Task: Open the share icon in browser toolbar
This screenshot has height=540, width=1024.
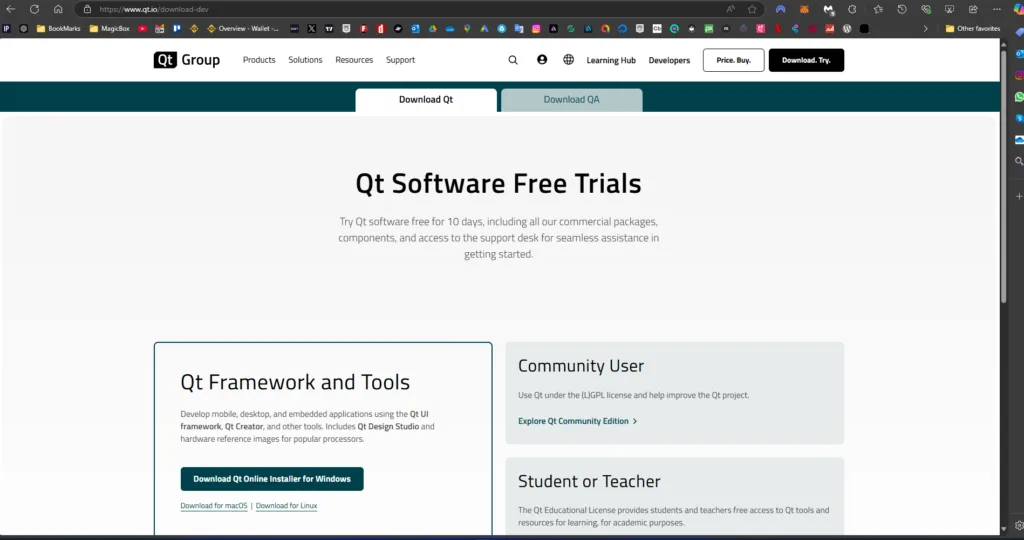Action: tap(973, 9)
